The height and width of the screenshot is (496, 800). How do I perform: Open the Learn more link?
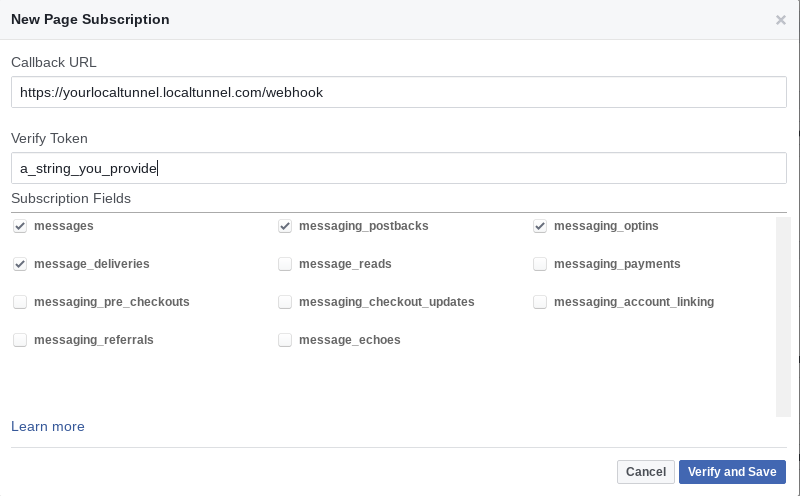pos(48,427)
